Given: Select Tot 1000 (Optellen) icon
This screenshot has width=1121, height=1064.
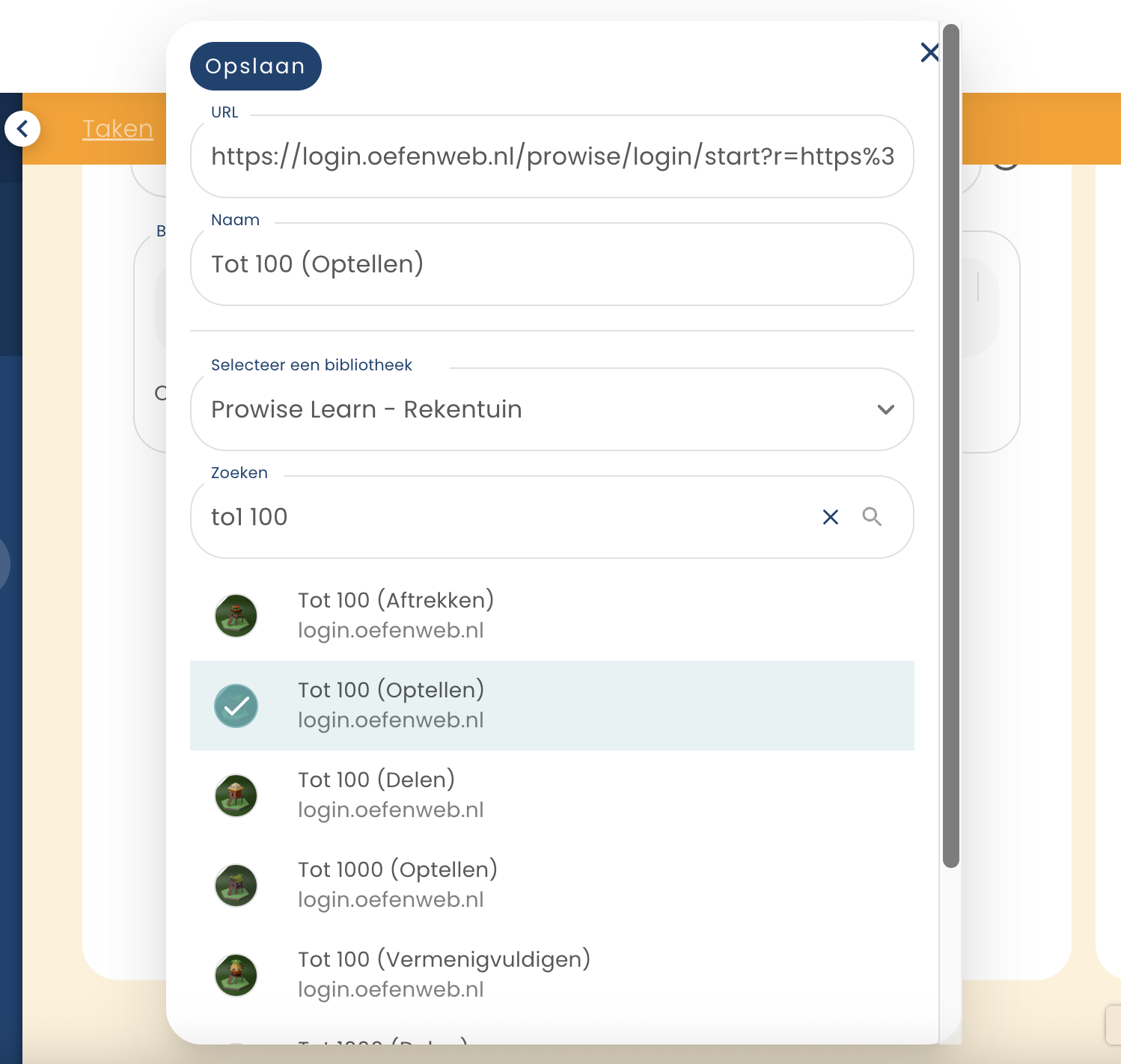Looking at the screenshot, I should (x=236, y=885).
